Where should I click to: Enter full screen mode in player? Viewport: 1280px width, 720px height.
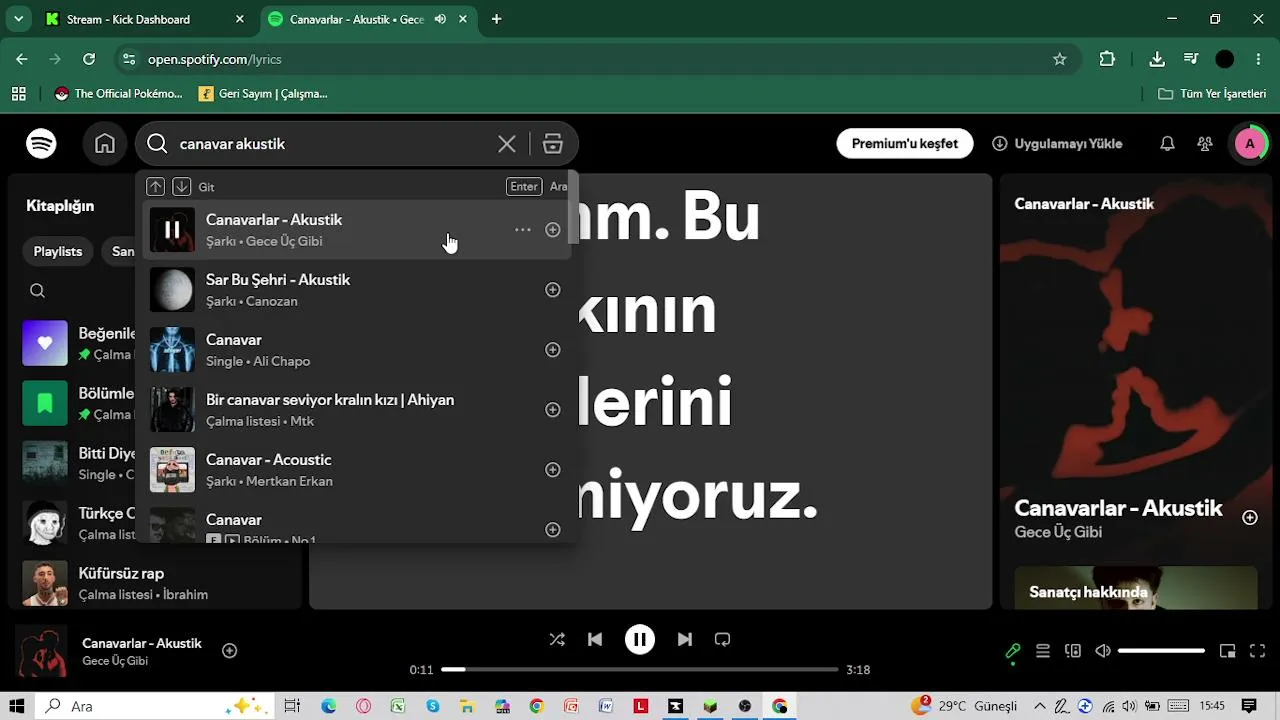click(x=1258, y=651)
